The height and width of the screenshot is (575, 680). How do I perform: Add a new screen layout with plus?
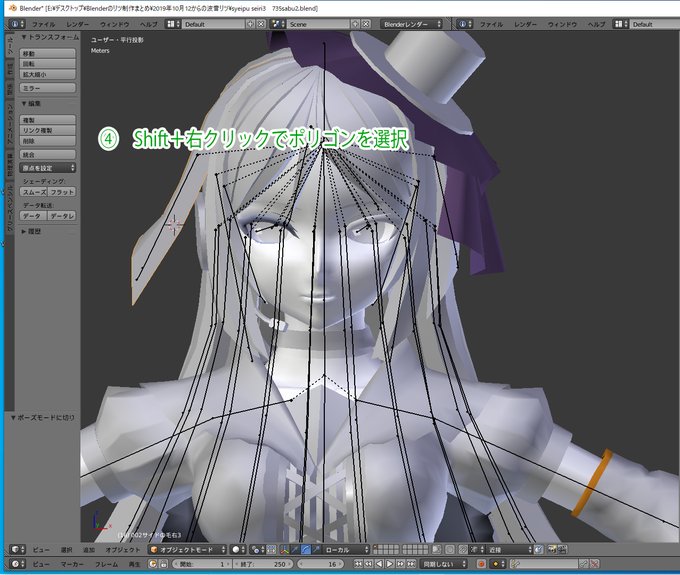coord(250,24)
